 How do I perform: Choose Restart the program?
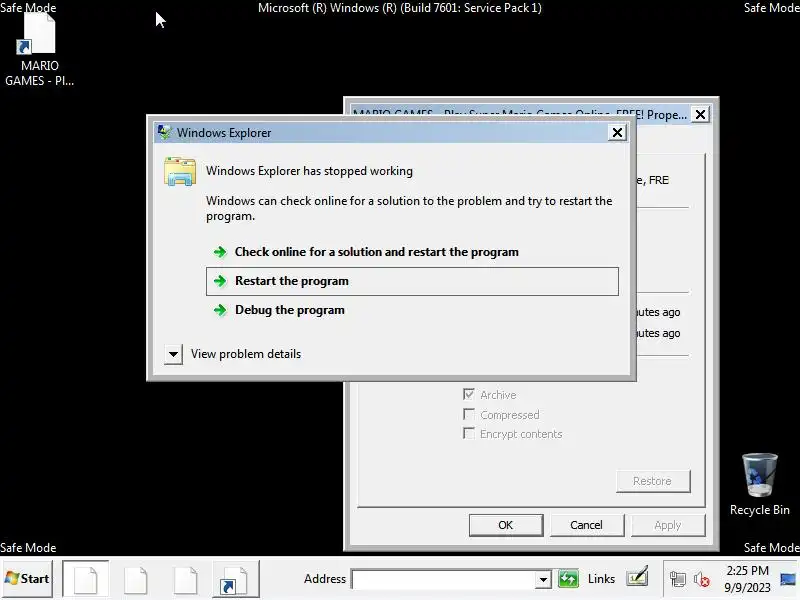(412, 281)
